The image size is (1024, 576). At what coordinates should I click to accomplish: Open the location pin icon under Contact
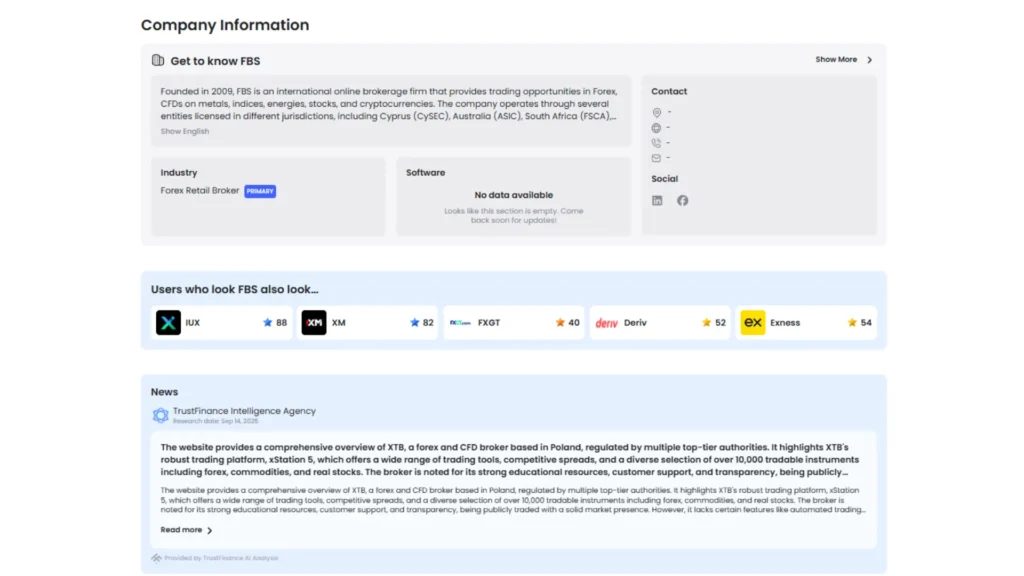(x=657, y=113)
